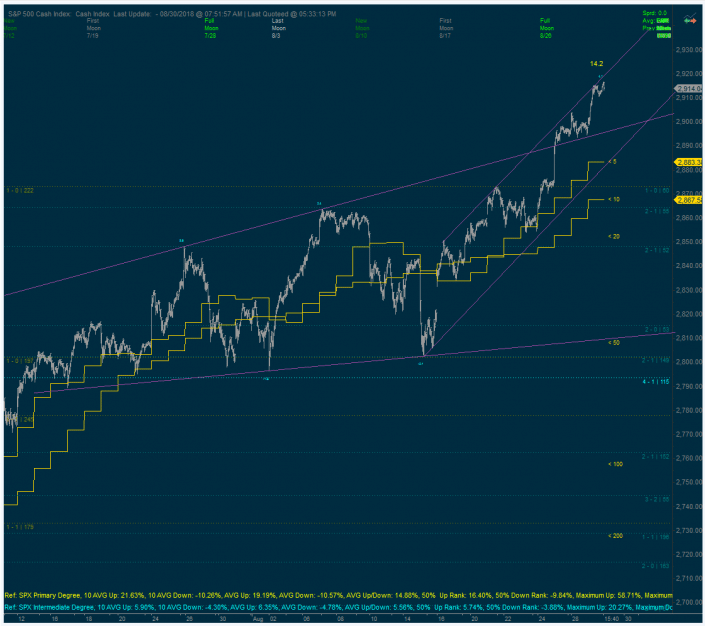
Task: Click the SPX Primary Degree reference line
Action: (339, 595)
